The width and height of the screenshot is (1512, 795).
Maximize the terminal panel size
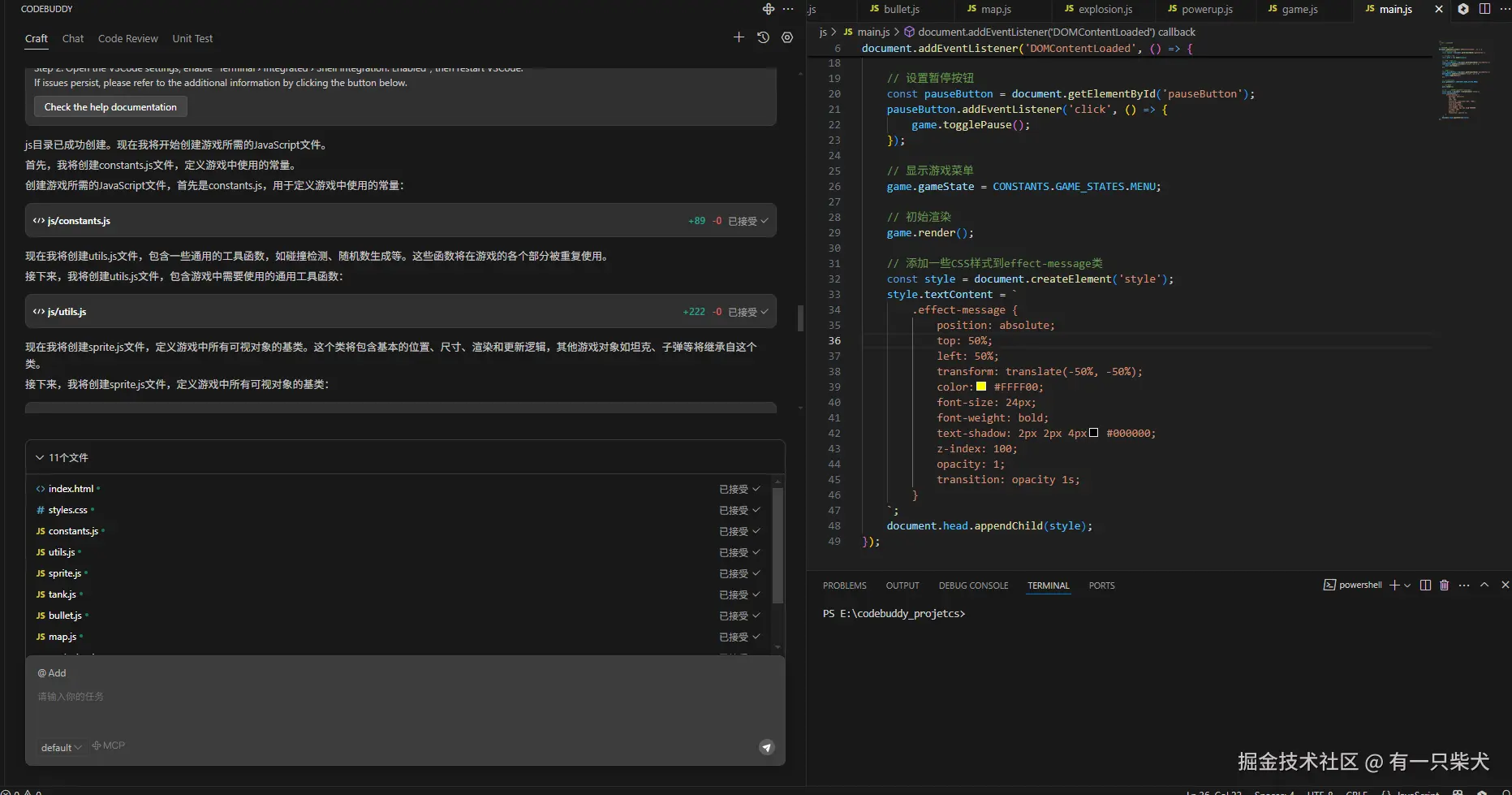tap(1484, 585)
